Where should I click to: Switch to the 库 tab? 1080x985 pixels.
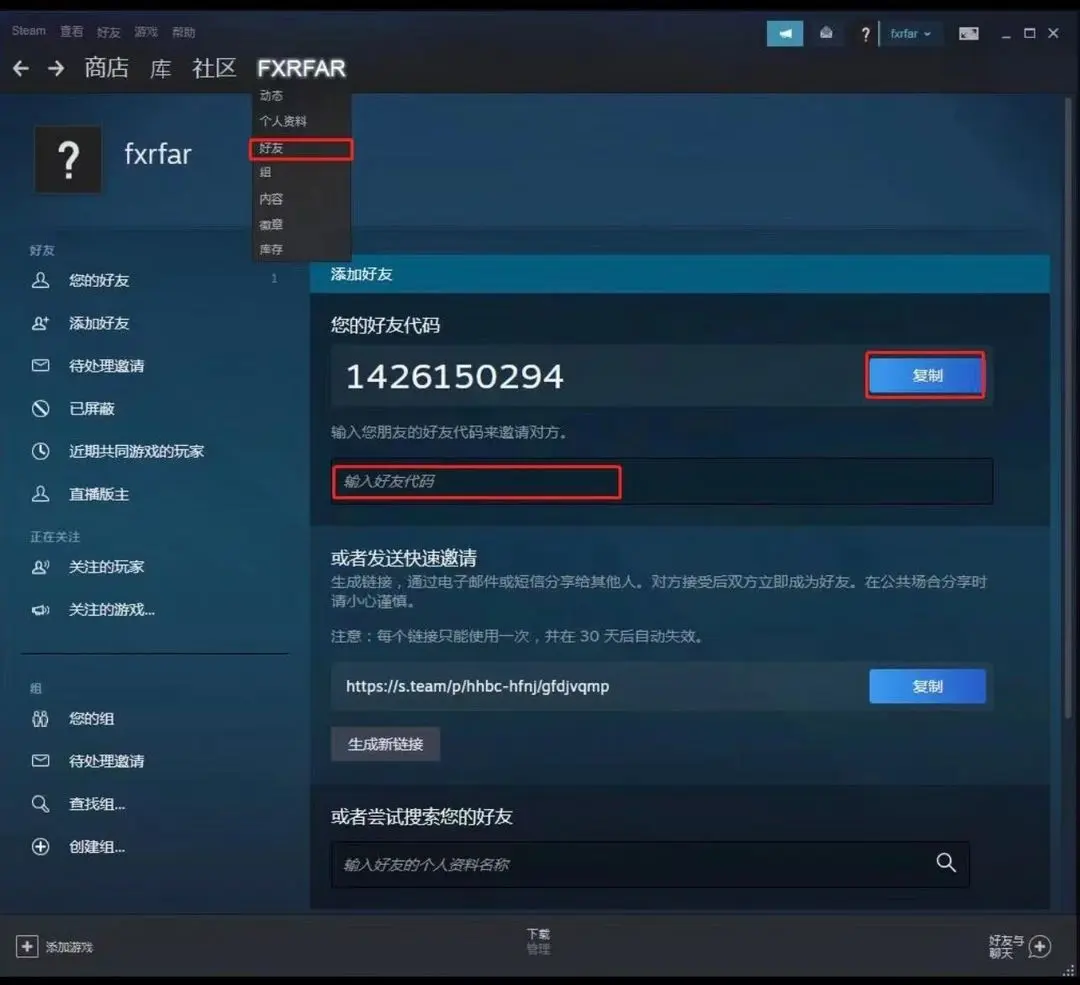click(160, 68)
